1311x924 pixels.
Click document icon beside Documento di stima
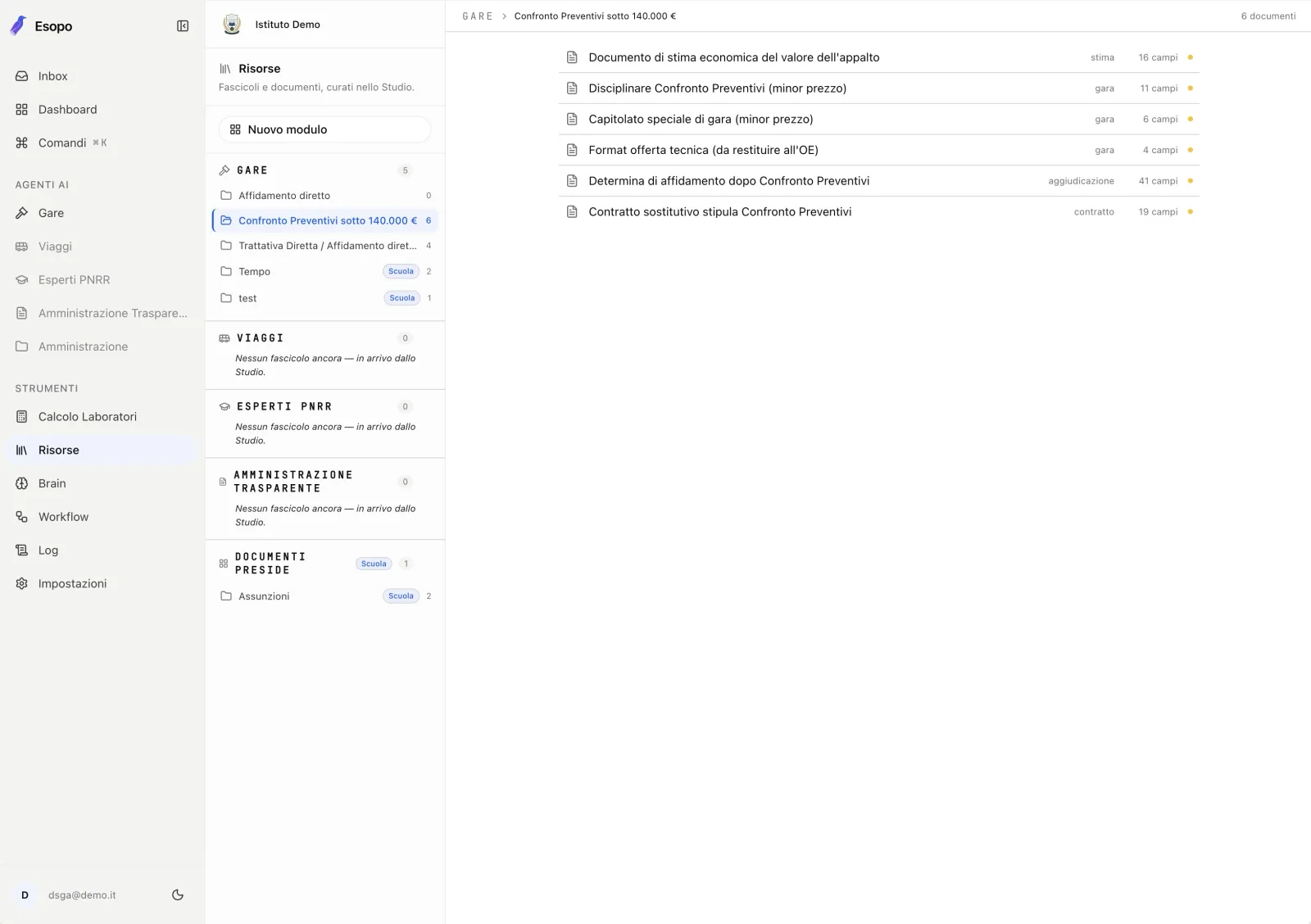click(x=572, y=57)
